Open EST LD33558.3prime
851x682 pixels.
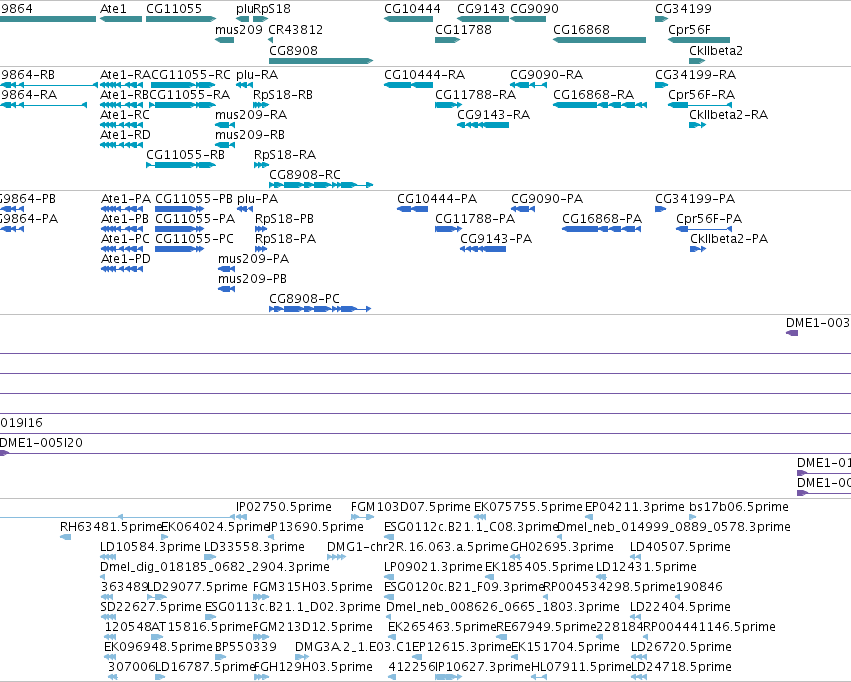click(254, 547)
